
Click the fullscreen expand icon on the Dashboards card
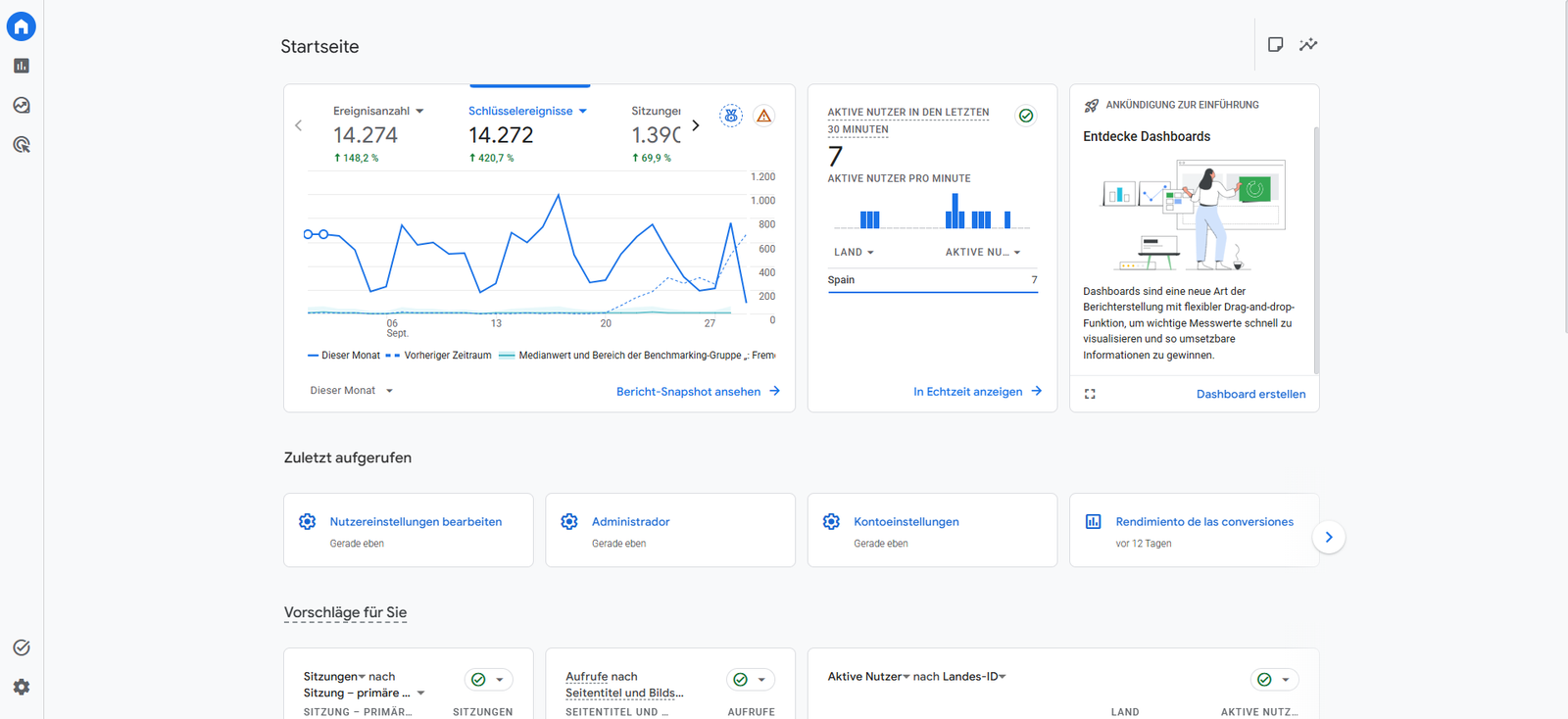(x=1090, y=394)
